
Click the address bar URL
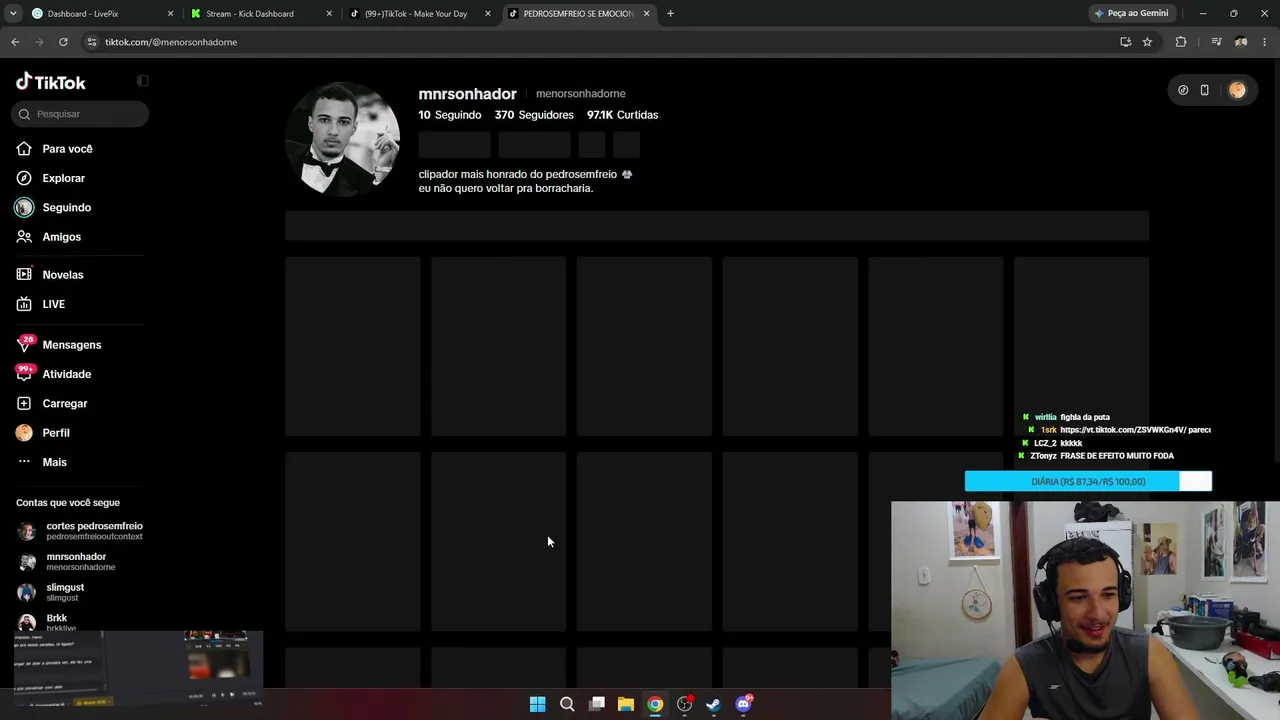tap(171, 42)
